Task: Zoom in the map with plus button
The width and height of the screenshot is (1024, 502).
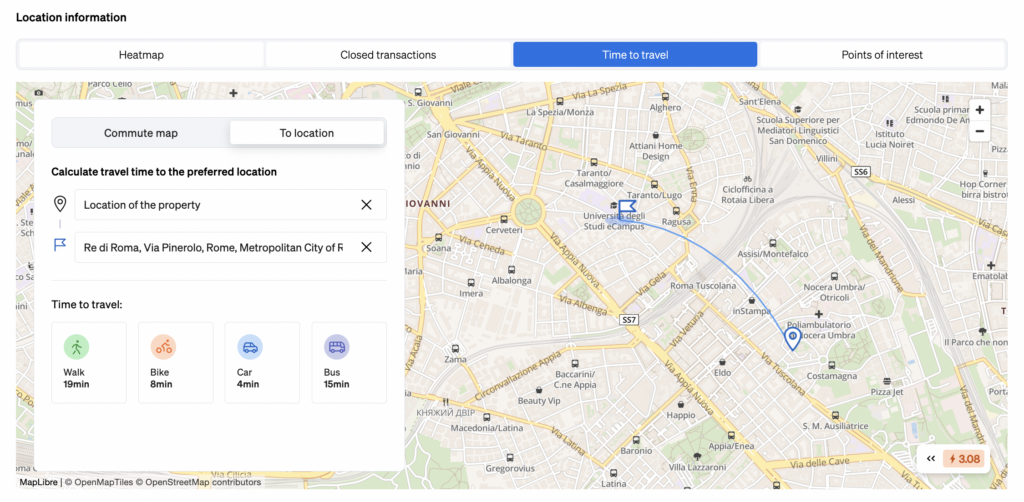Action: coord(979,110)
